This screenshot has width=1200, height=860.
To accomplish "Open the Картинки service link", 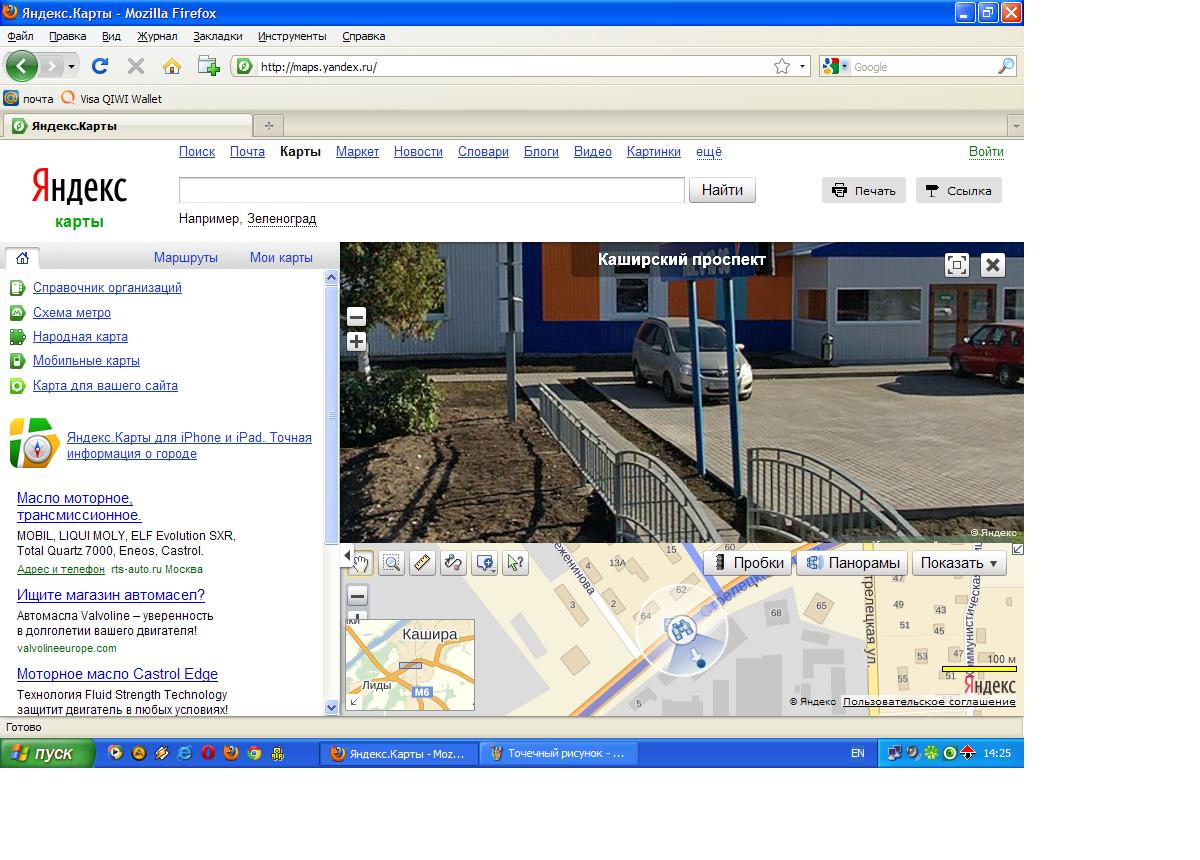I will (654, 152).
